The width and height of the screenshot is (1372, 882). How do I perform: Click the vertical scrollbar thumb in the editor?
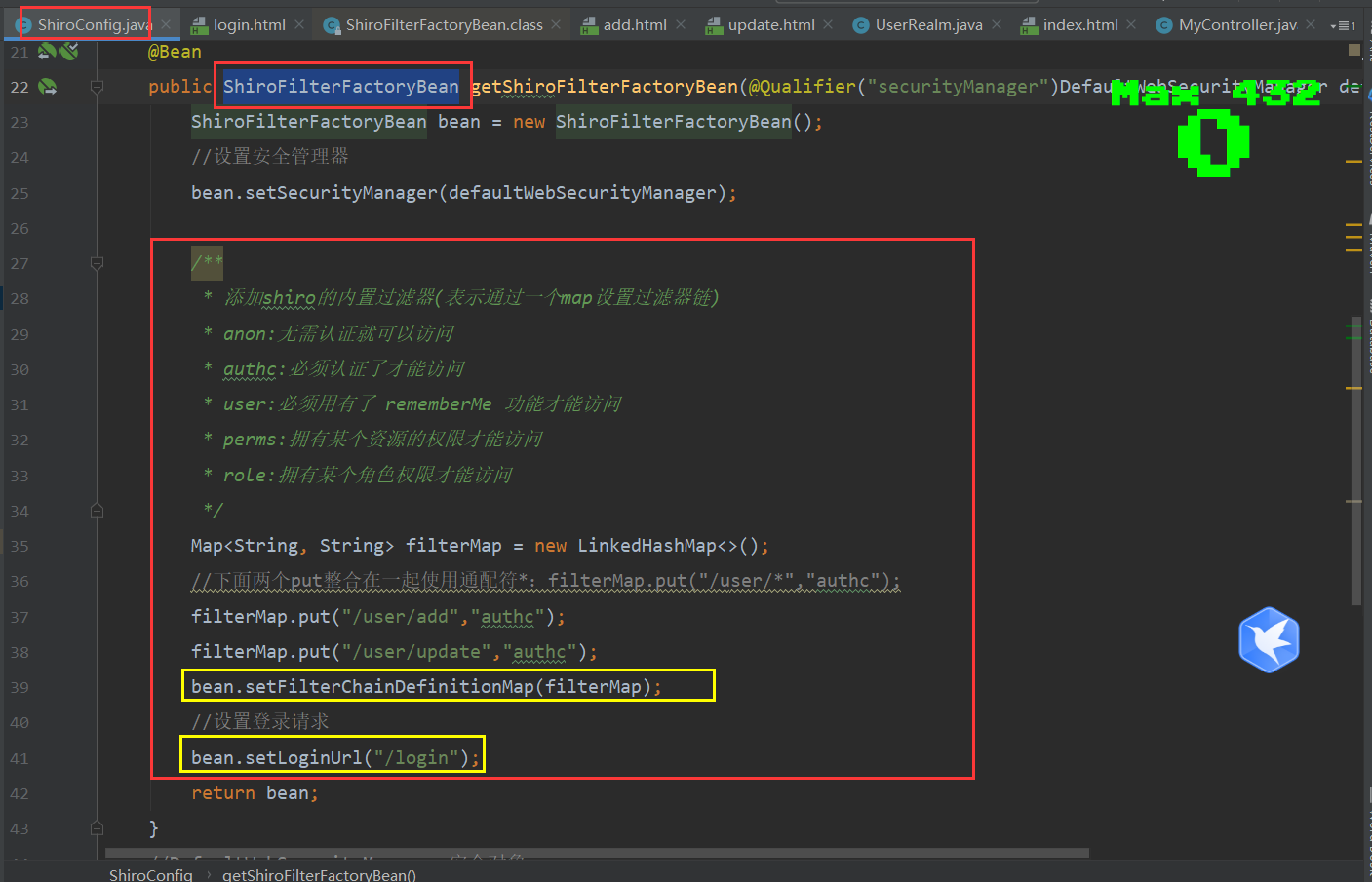pos(1355,458)
